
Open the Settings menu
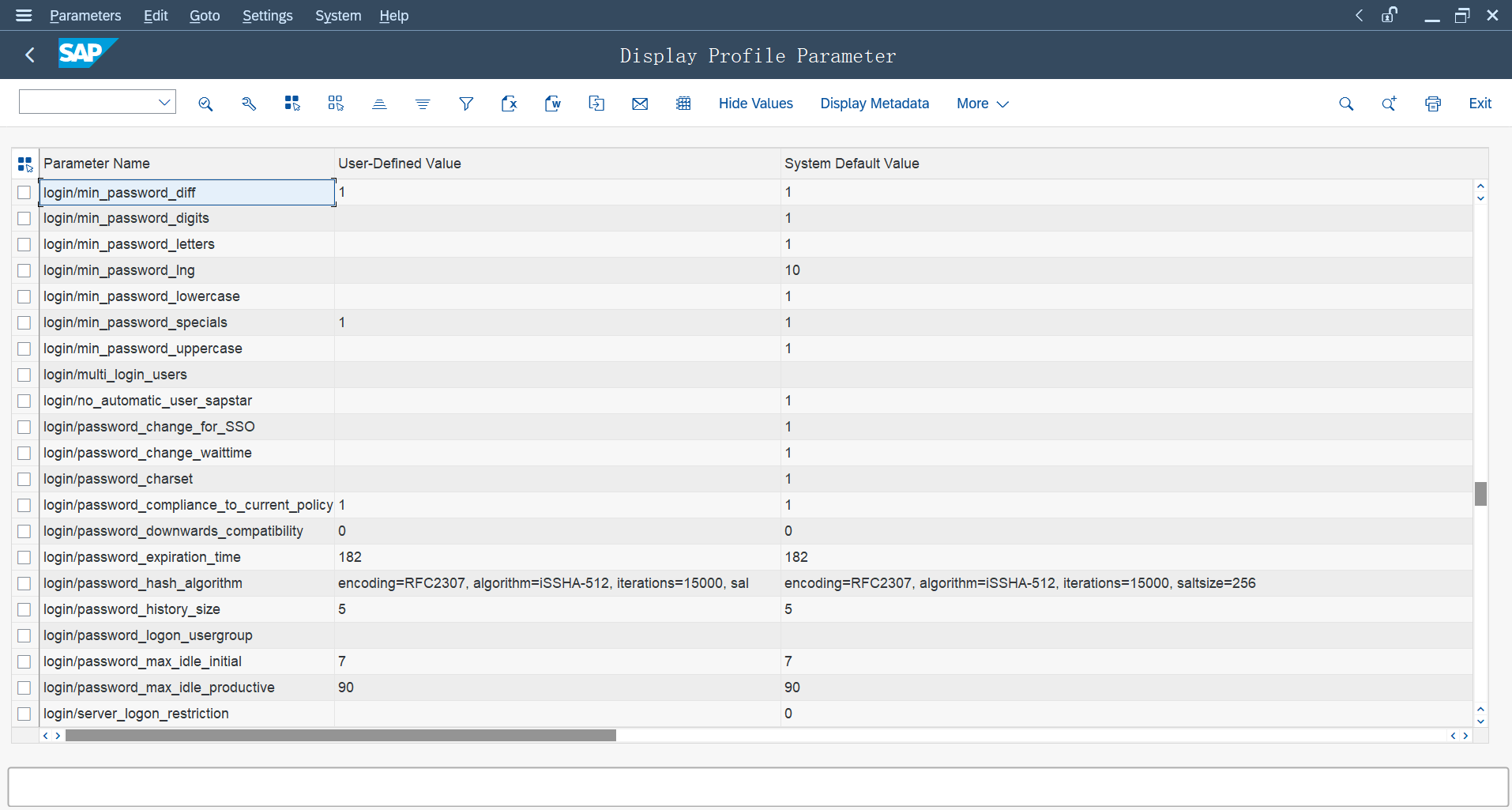point(267,16)
